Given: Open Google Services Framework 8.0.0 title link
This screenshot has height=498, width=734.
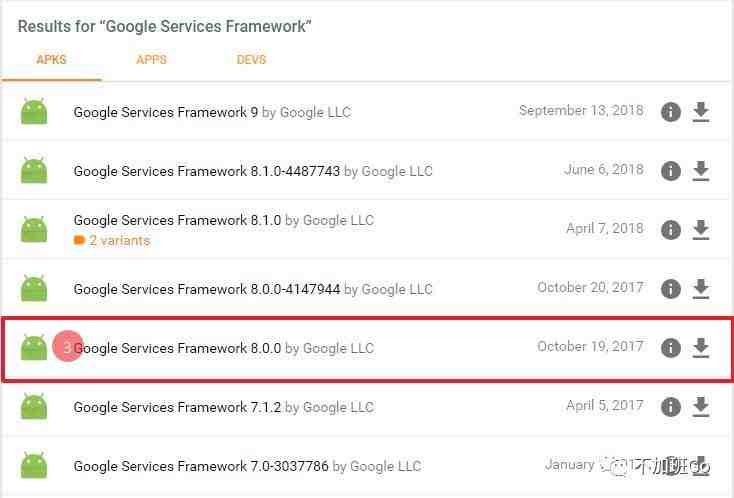Looking at the screenshot, I should (177, 348).
